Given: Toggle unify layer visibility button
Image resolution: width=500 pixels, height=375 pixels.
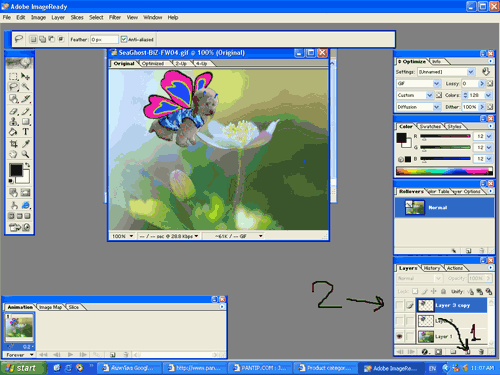Looking at the screenshot, I should (x=480, y=292).
